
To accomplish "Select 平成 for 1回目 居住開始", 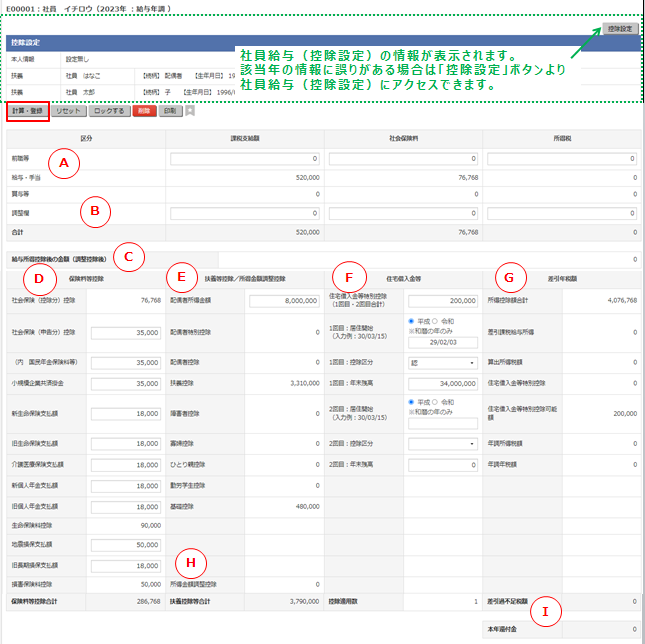I will [x=412, y=320].
